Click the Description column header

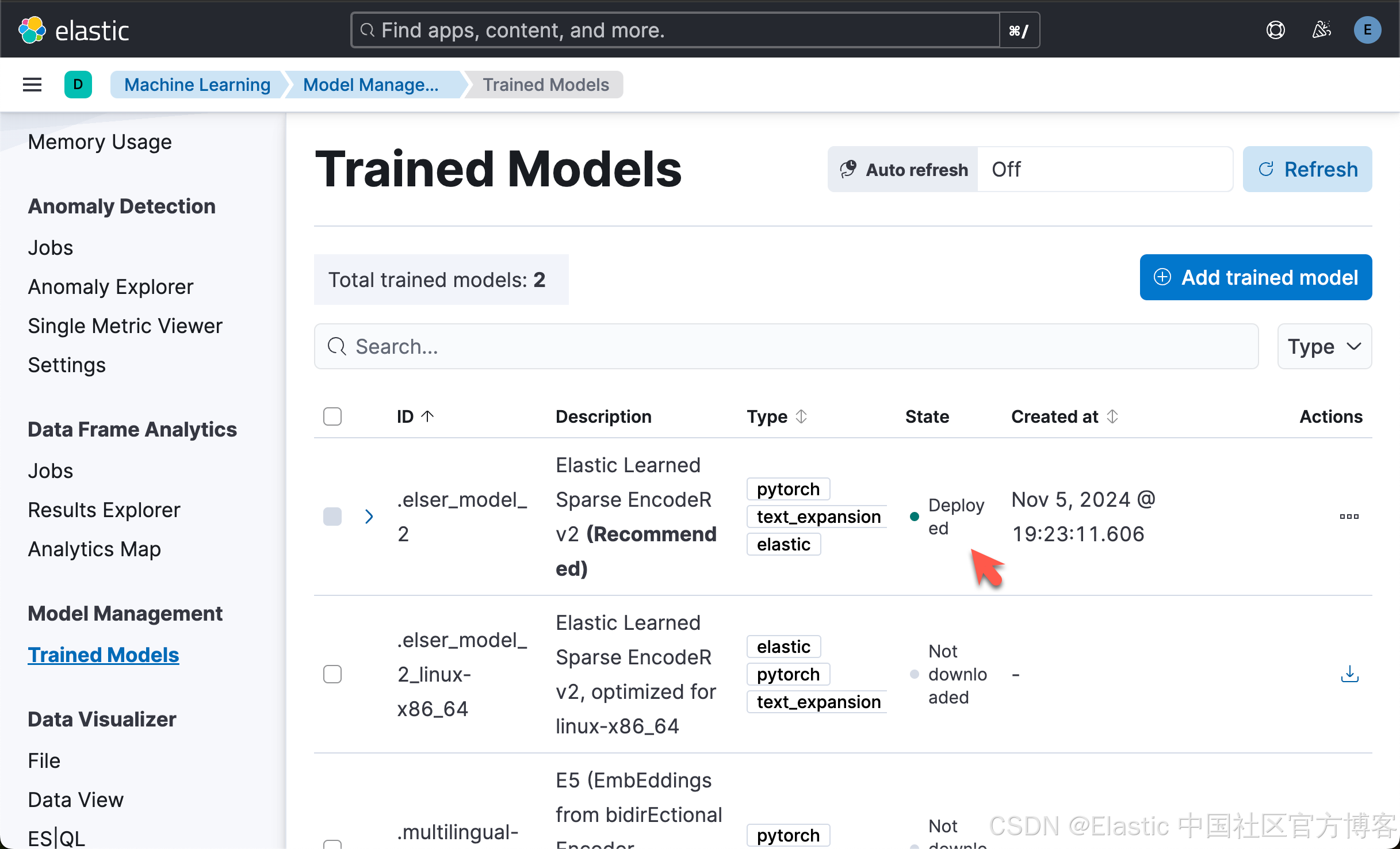tap(603, 416)
